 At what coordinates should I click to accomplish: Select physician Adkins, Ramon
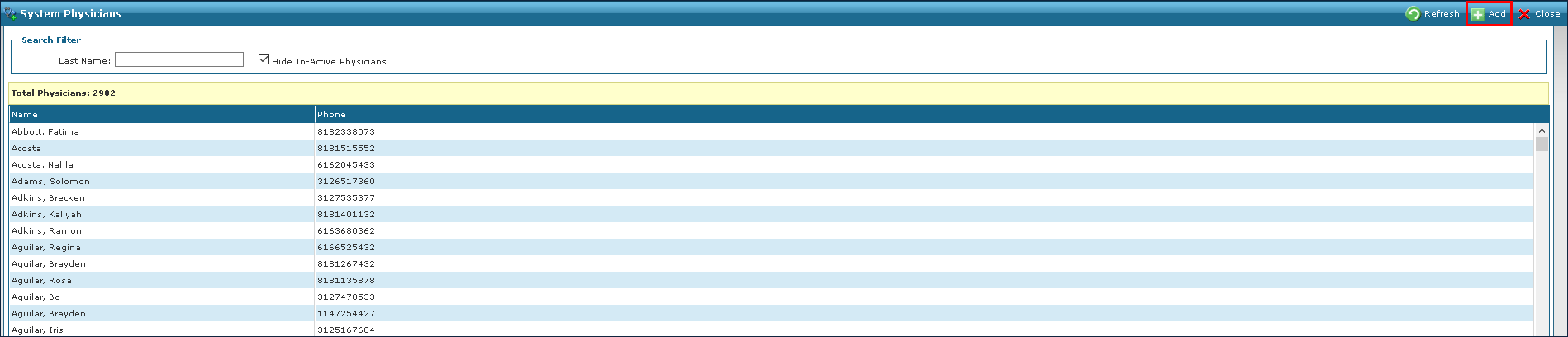tap(46, 231)
